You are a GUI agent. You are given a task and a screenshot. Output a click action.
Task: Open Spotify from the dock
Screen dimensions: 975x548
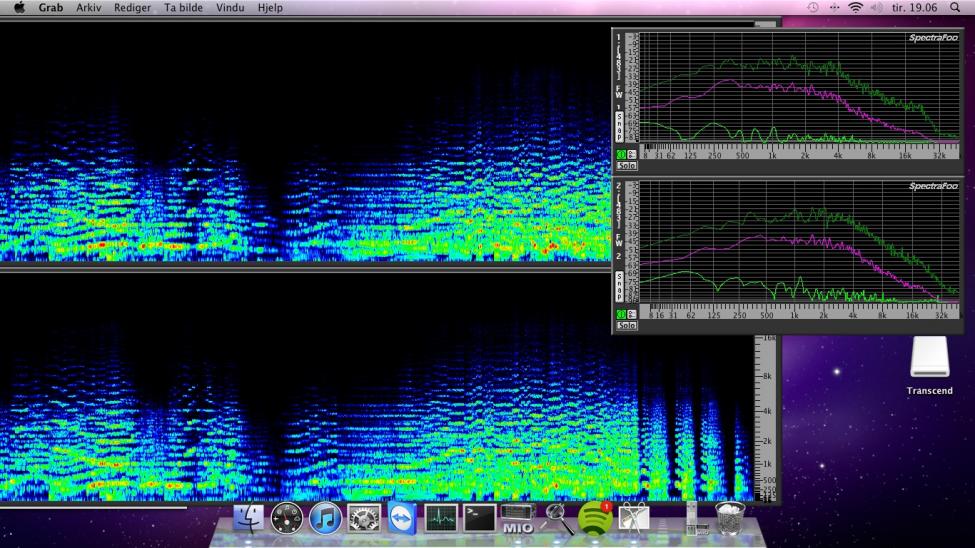point(595,518)
